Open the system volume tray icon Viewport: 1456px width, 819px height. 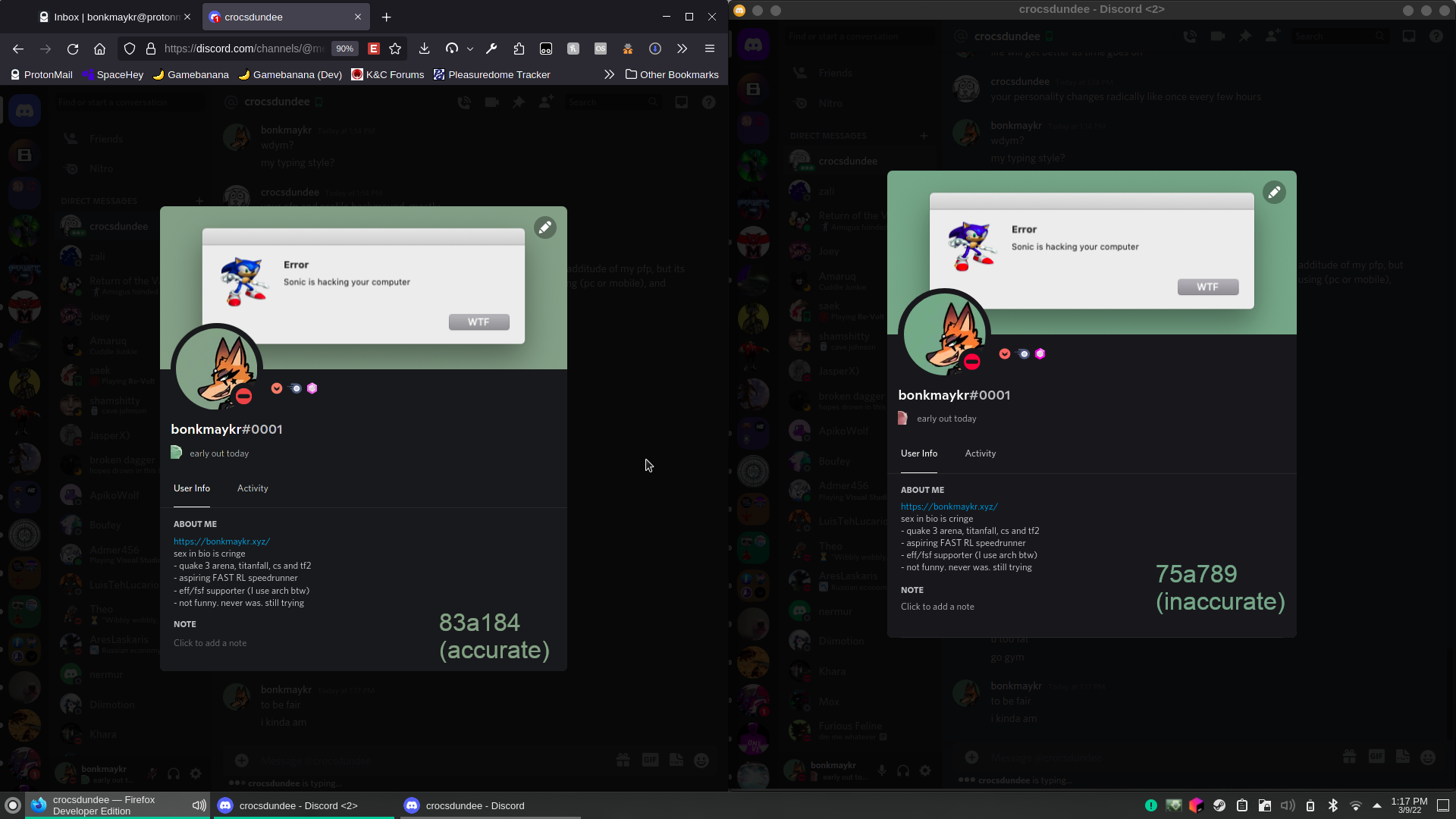(x=1287, y=805)
